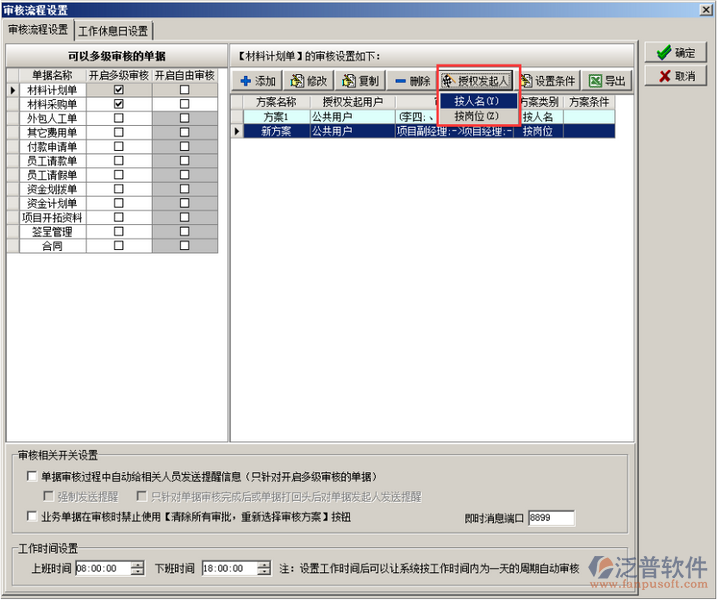Enable free review for 材料采购单
718x600 pixels.
tap(184, 104)
